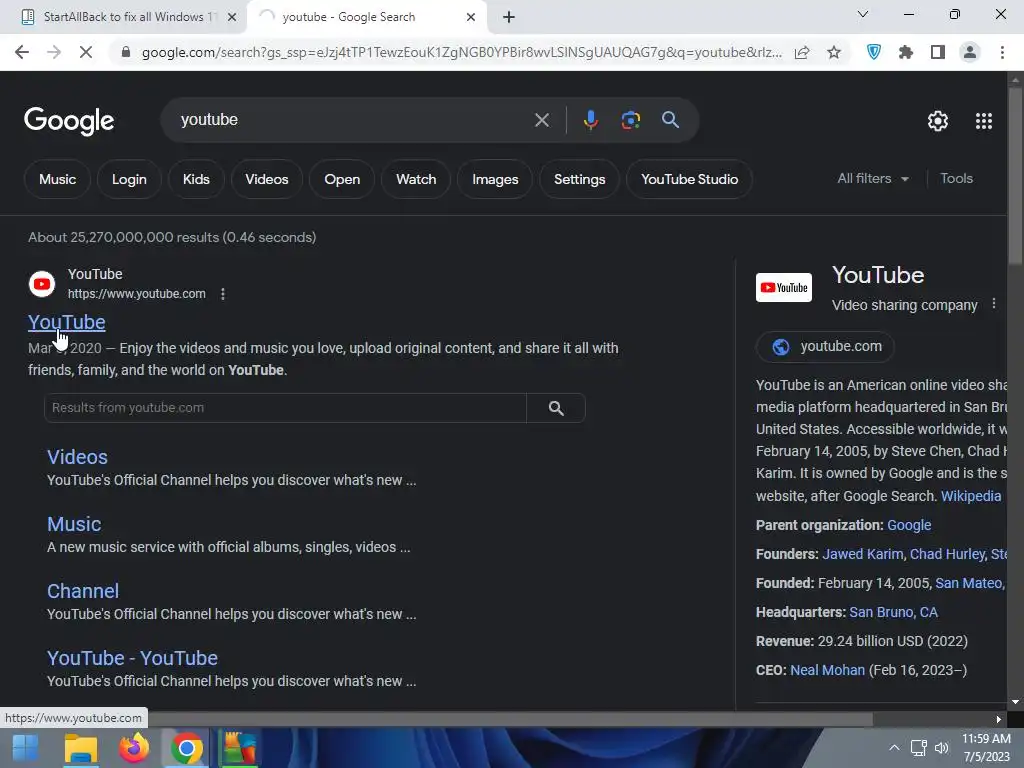1024x768 pixels.
Task: Open knowledge panel three-dot options
Action: click(993, 304)
